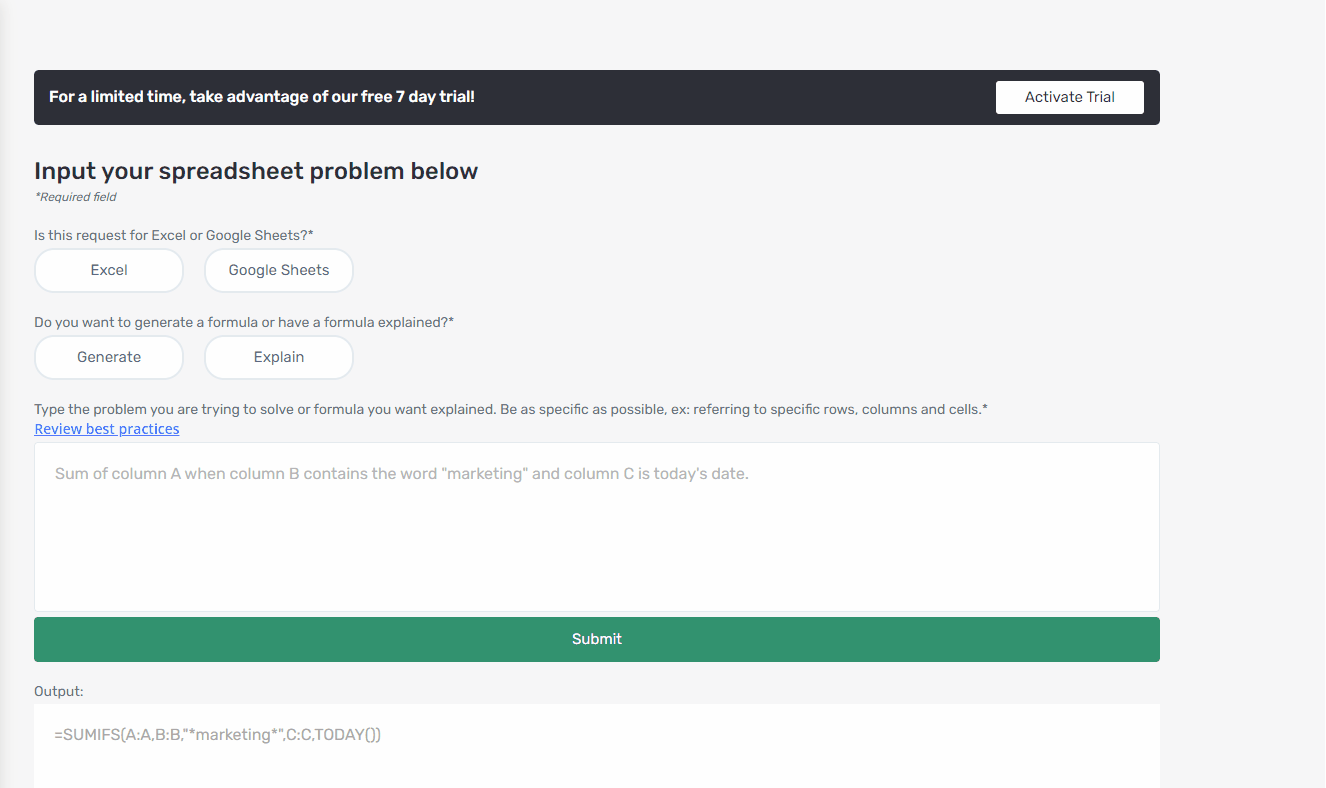
Task: Click the Excel or Google Sheets question label
Action: click(x=173, y=234)
